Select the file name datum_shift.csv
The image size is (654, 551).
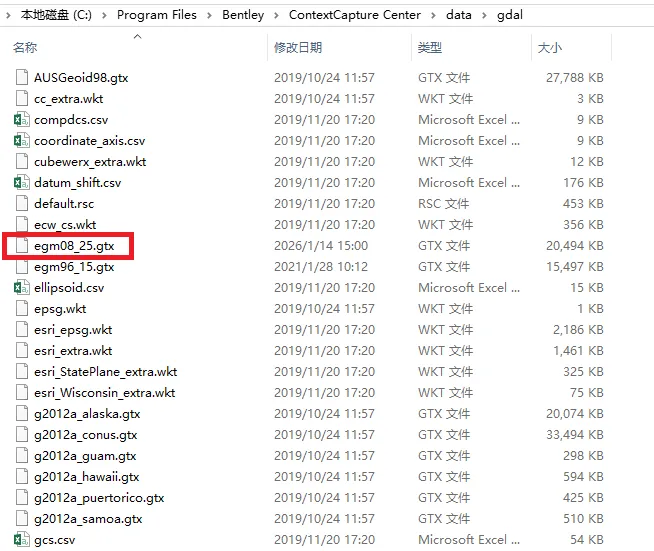(x=78, y=183)
